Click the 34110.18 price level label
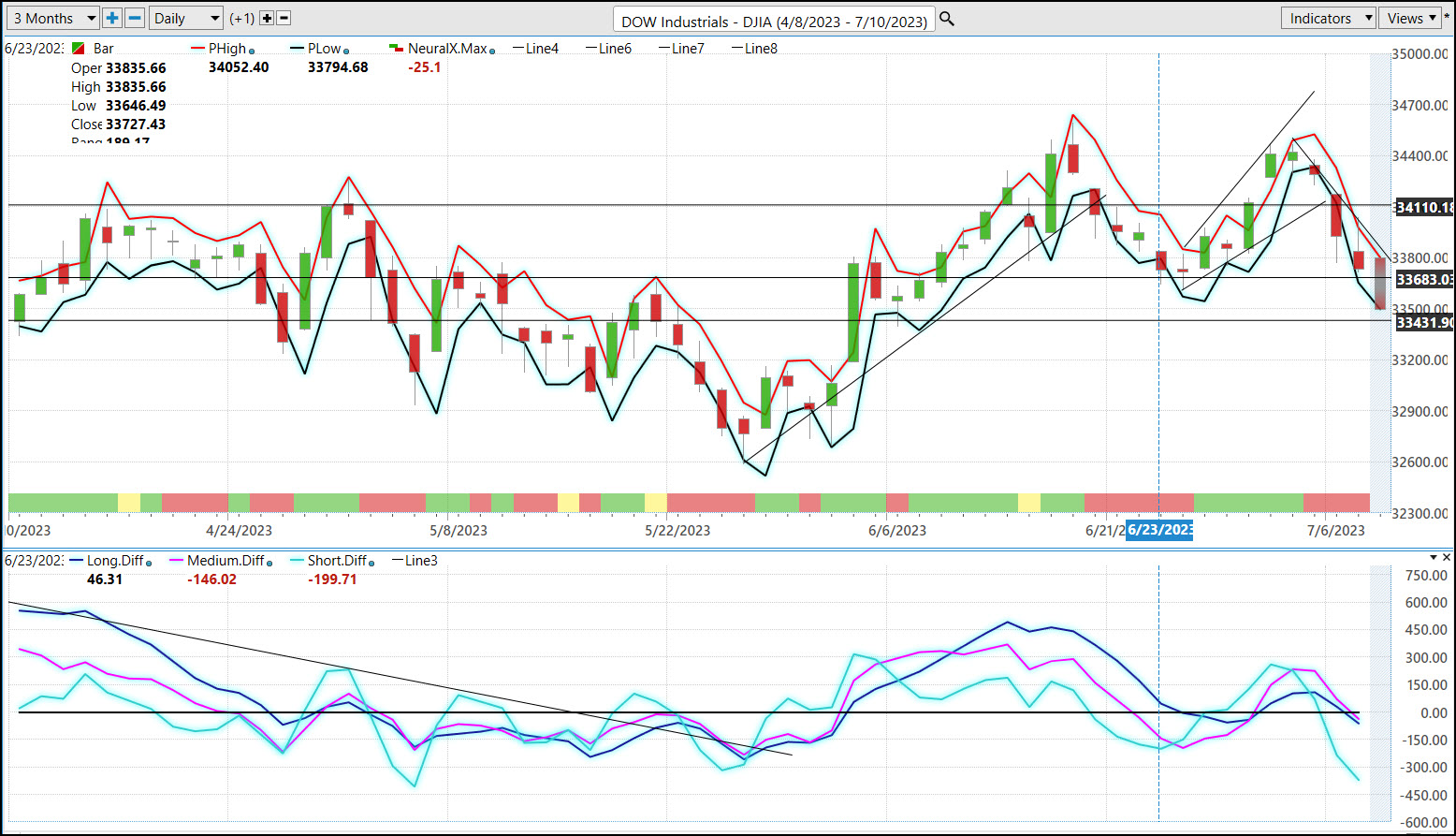This screenshot has width=1456, height=836. tap(1424, 207)
